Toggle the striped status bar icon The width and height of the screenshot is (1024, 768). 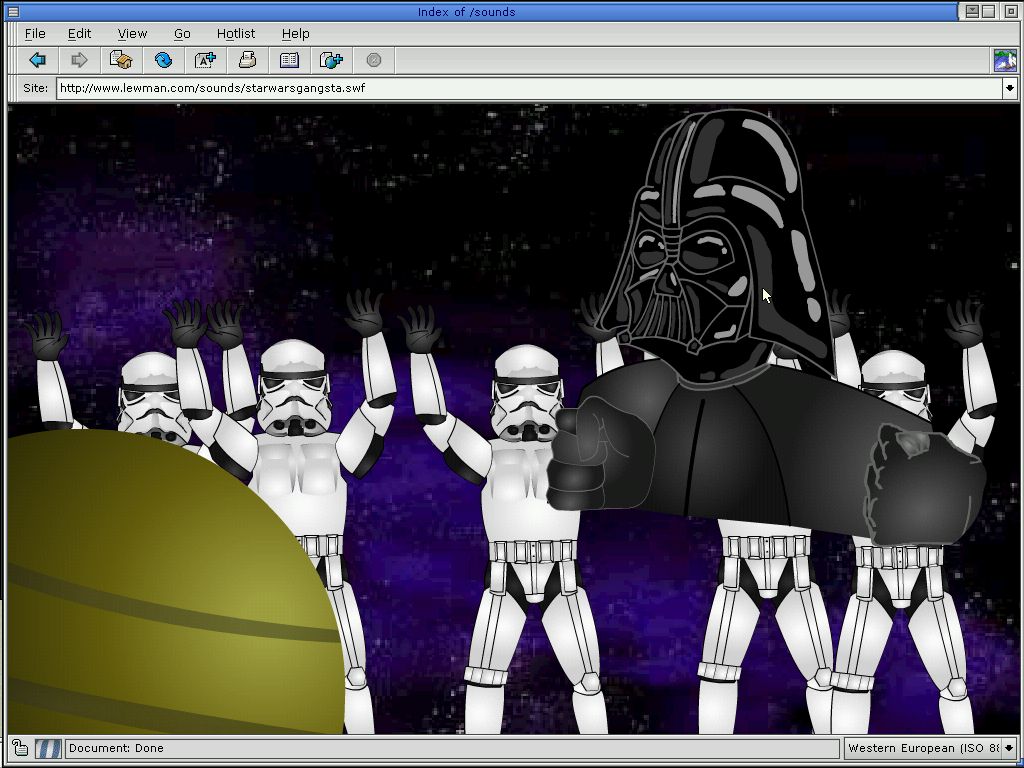(x=48, y=748)
